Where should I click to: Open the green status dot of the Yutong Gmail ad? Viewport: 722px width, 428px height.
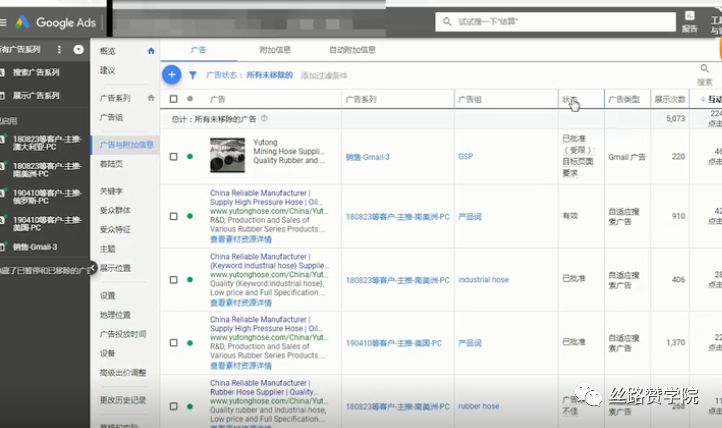click(x=190, y=156)
